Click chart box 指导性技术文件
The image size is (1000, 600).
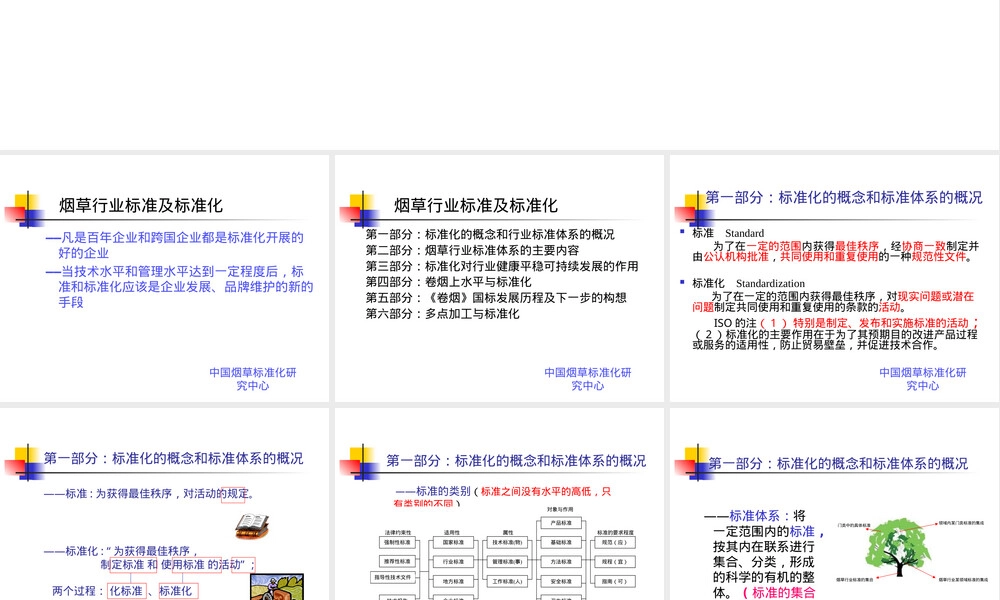(x=393, y=578)
